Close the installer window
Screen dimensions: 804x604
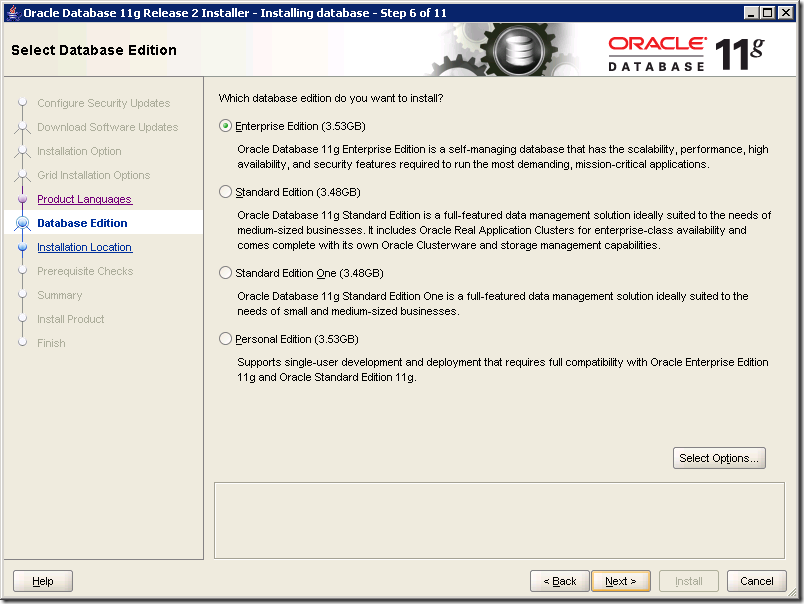tap(786, 12)
